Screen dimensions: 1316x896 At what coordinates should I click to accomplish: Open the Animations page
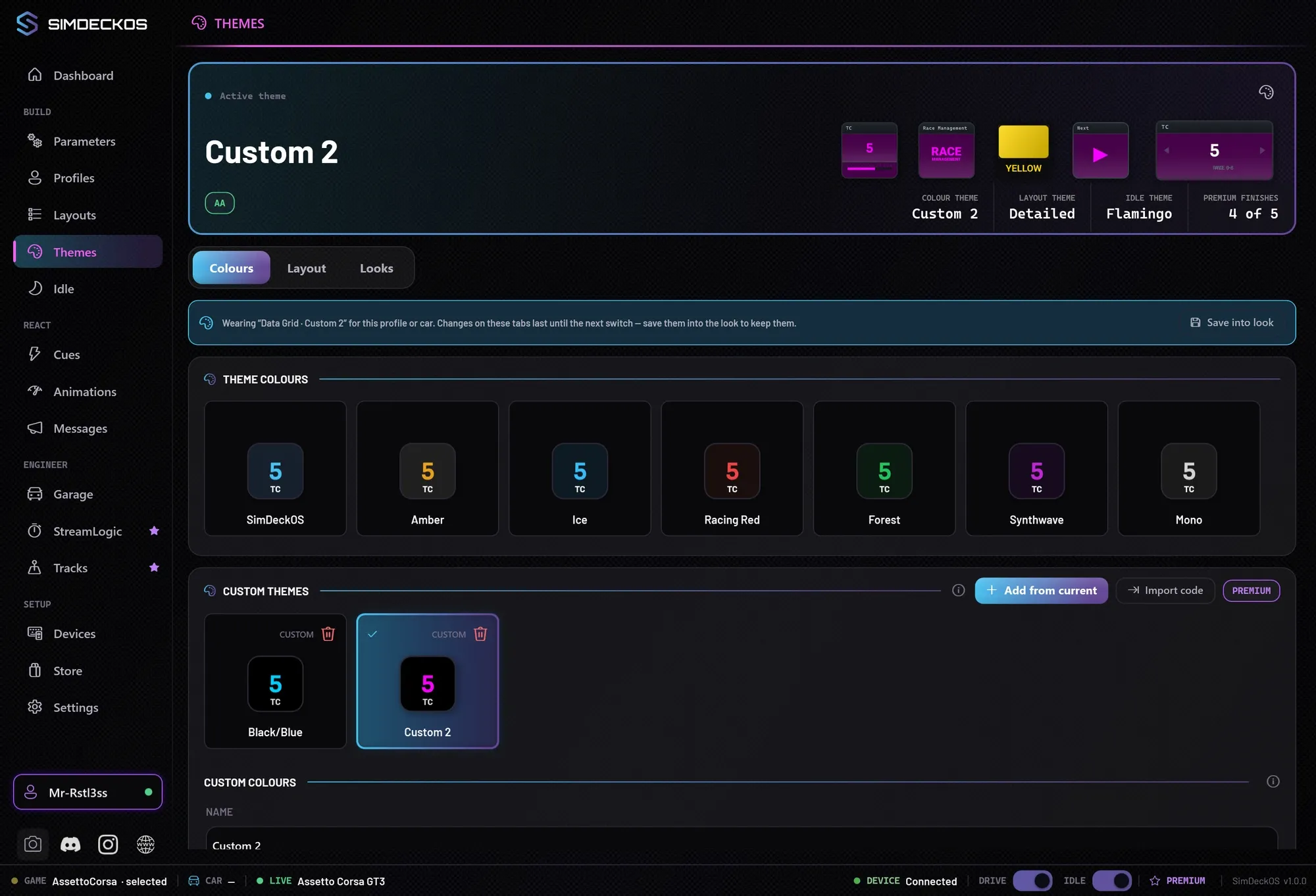[88, 391]
